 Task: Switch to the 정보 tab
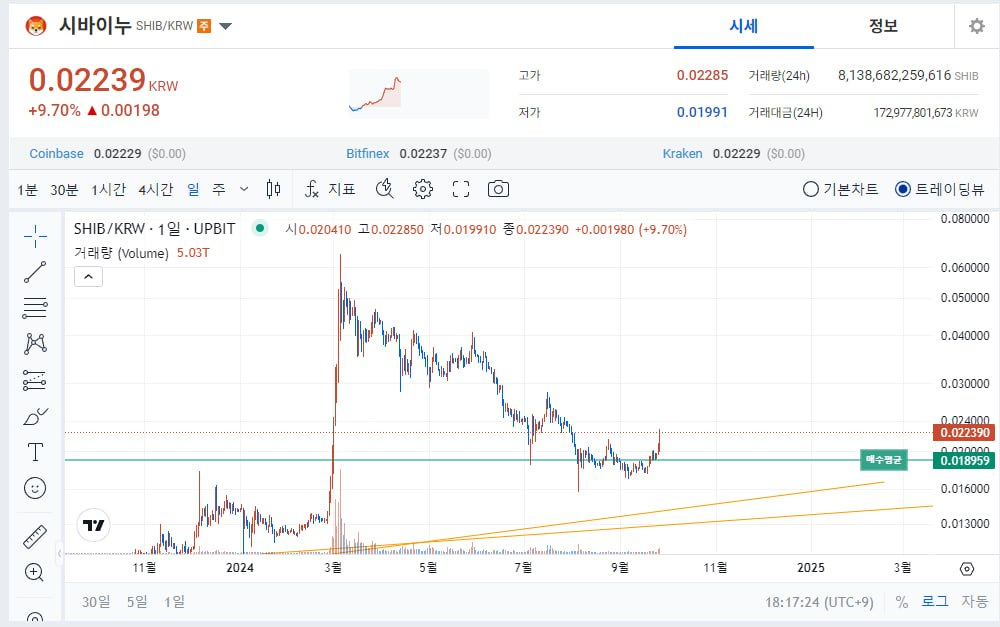point(883,26)
